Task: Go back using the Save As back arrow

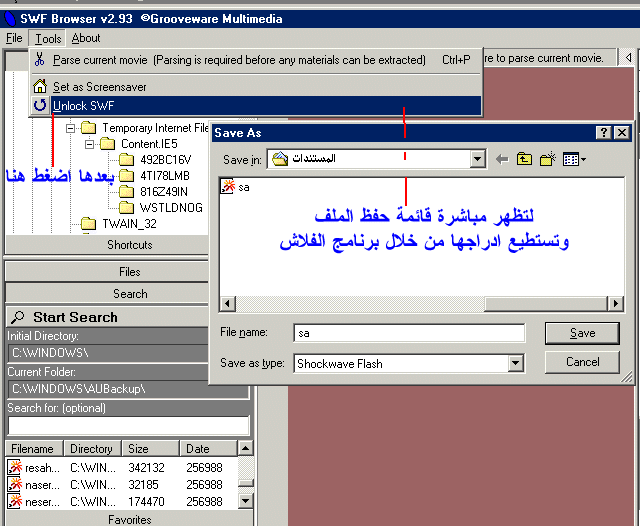Action: pyautogui.click(x=502, y=159)
